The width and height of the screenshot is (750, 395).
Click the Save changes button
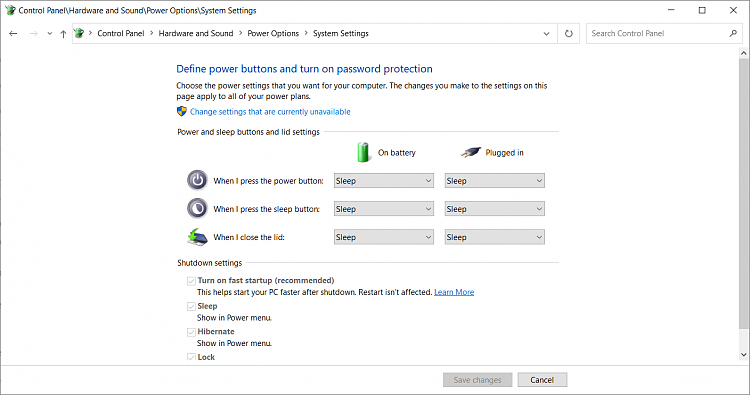(477, 380)
